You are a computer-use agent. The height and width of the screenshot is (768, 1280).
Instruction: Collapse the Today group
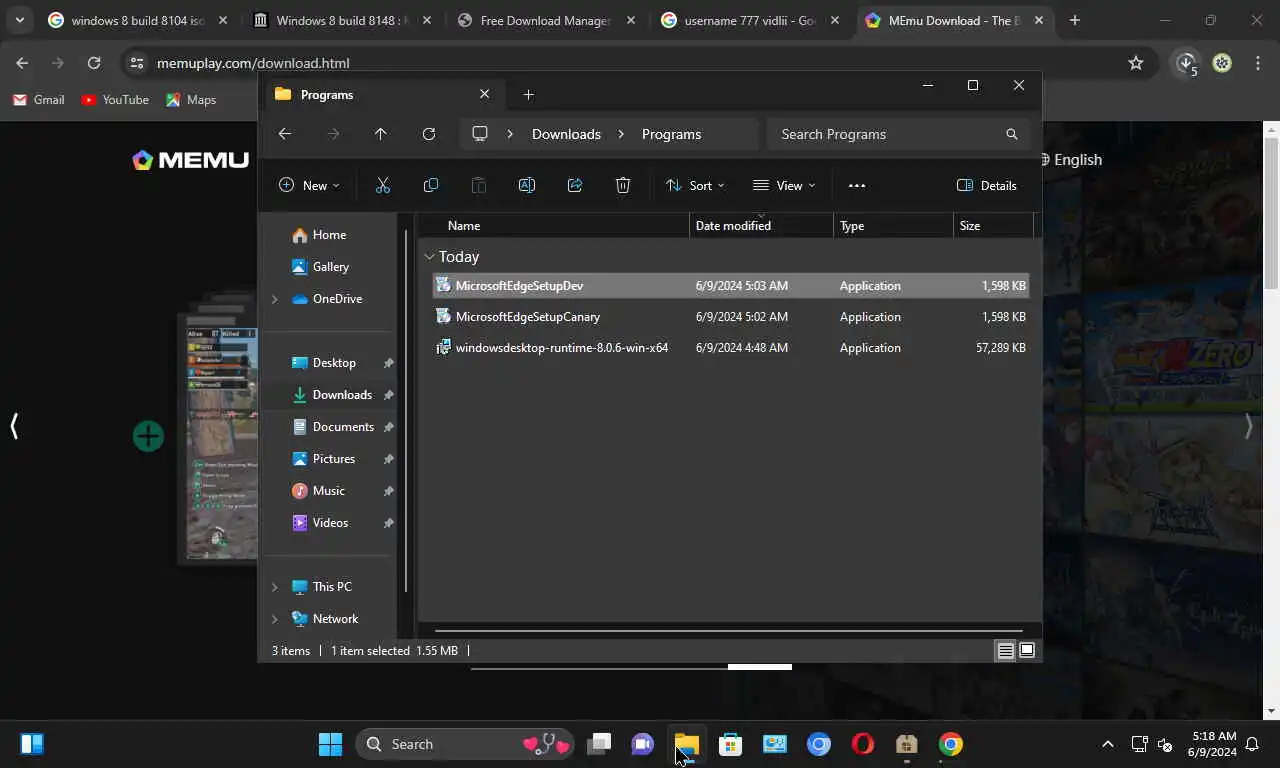point(429,257)
